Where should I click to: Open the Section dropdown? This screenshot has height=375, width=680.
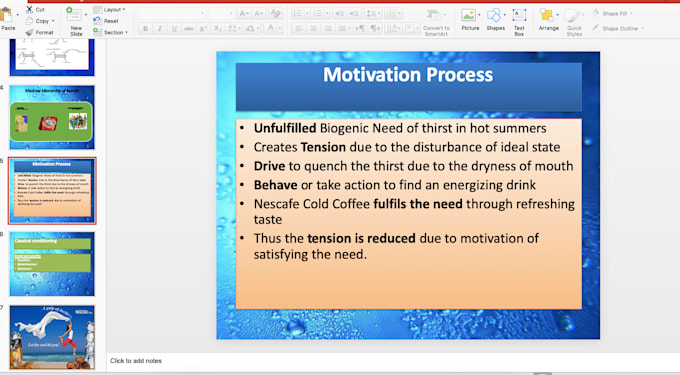pos(111,32)
